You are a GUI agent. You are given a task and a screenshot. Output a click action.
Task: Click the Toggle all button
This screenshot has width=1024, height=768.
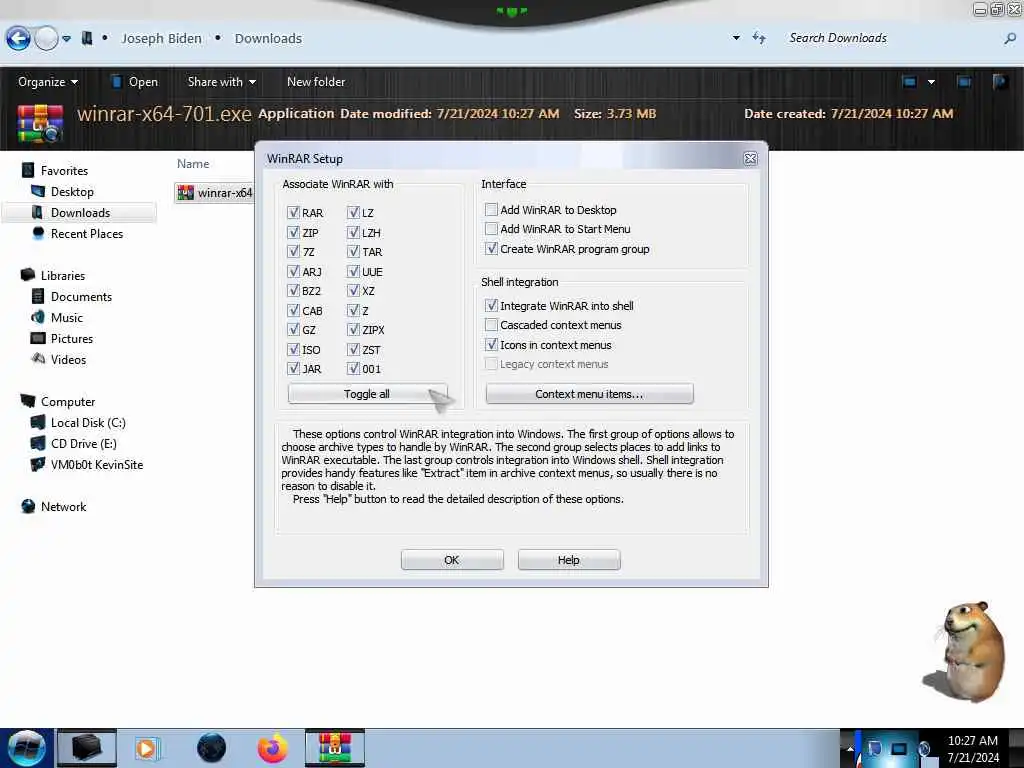367,394
